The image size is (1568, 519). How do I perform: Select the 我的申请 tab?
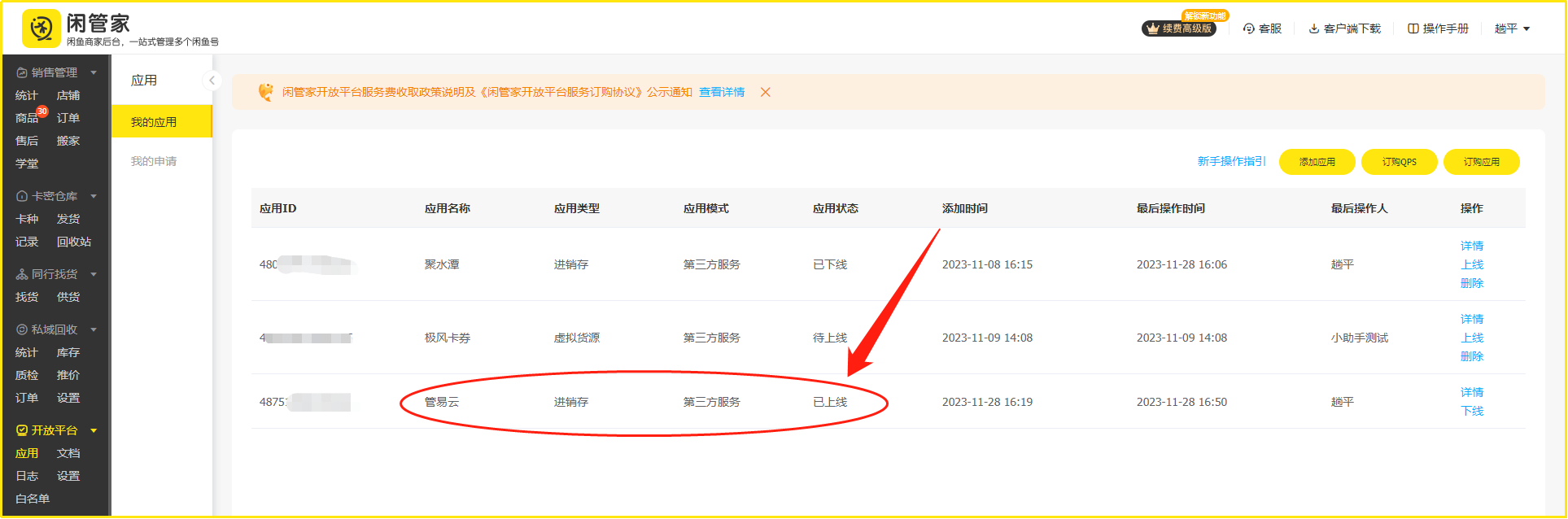pos(154,161)
